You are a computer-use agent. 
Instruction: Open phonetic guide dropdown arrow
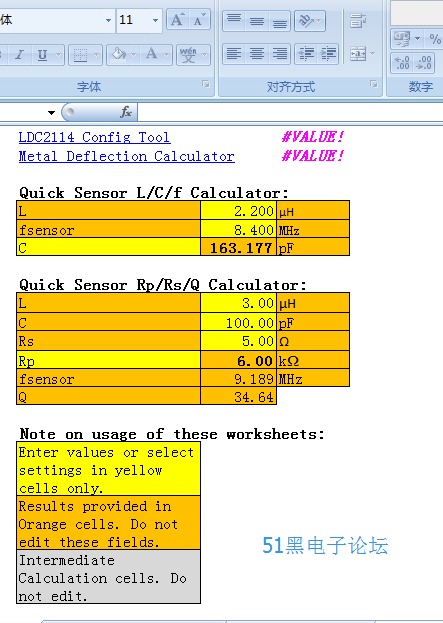pyautogui.click(x=205, y=54)
